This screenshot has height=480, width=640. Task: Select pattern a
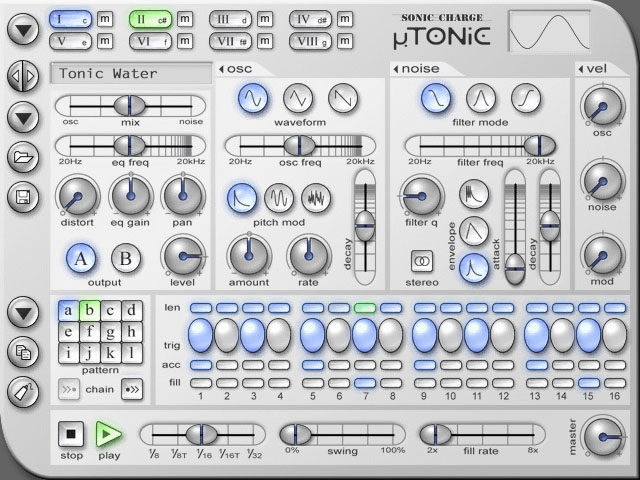[x=68, y=311]
